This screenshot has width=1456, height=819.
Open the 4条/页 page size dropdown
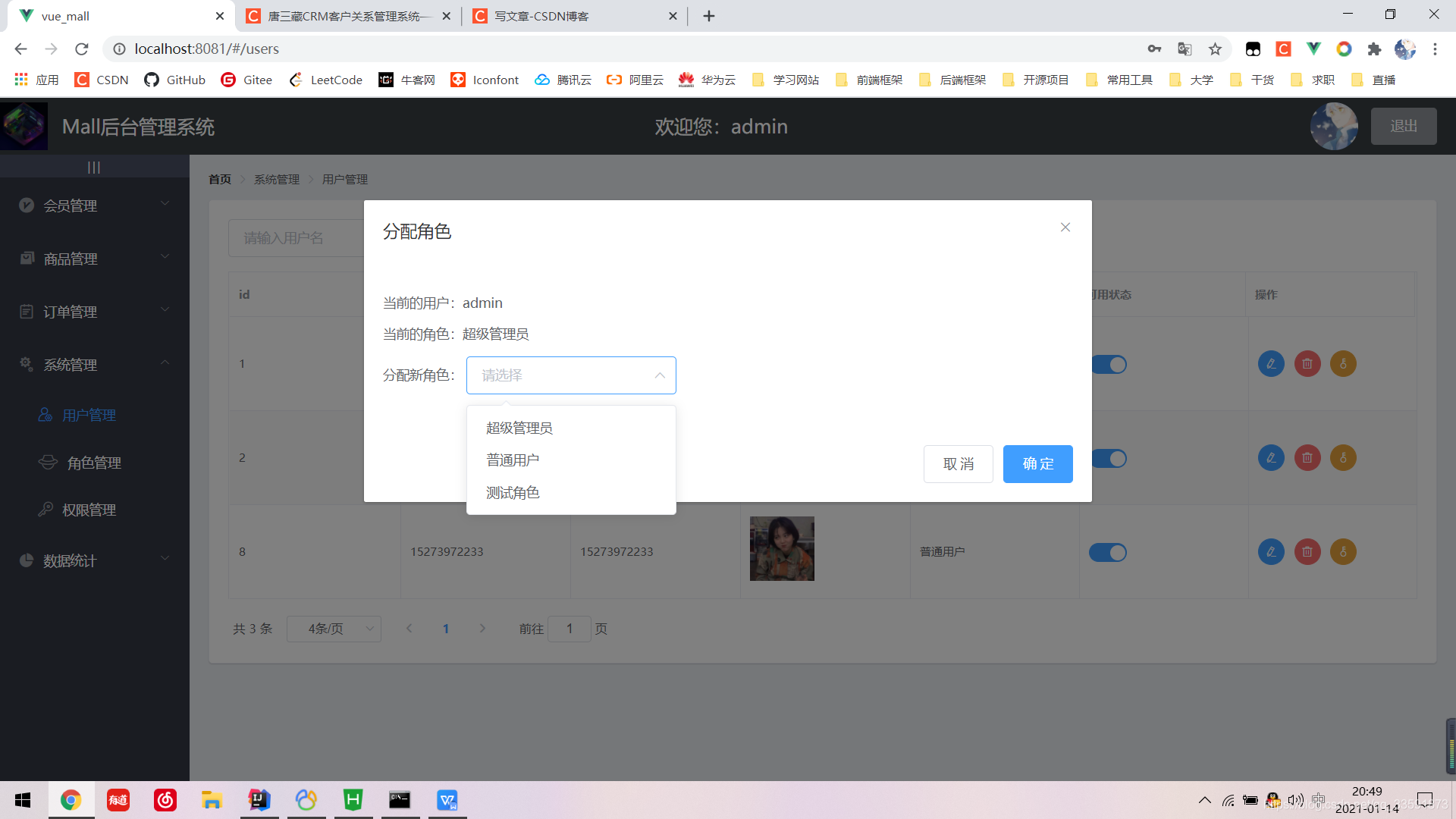(x=334, y=629)
